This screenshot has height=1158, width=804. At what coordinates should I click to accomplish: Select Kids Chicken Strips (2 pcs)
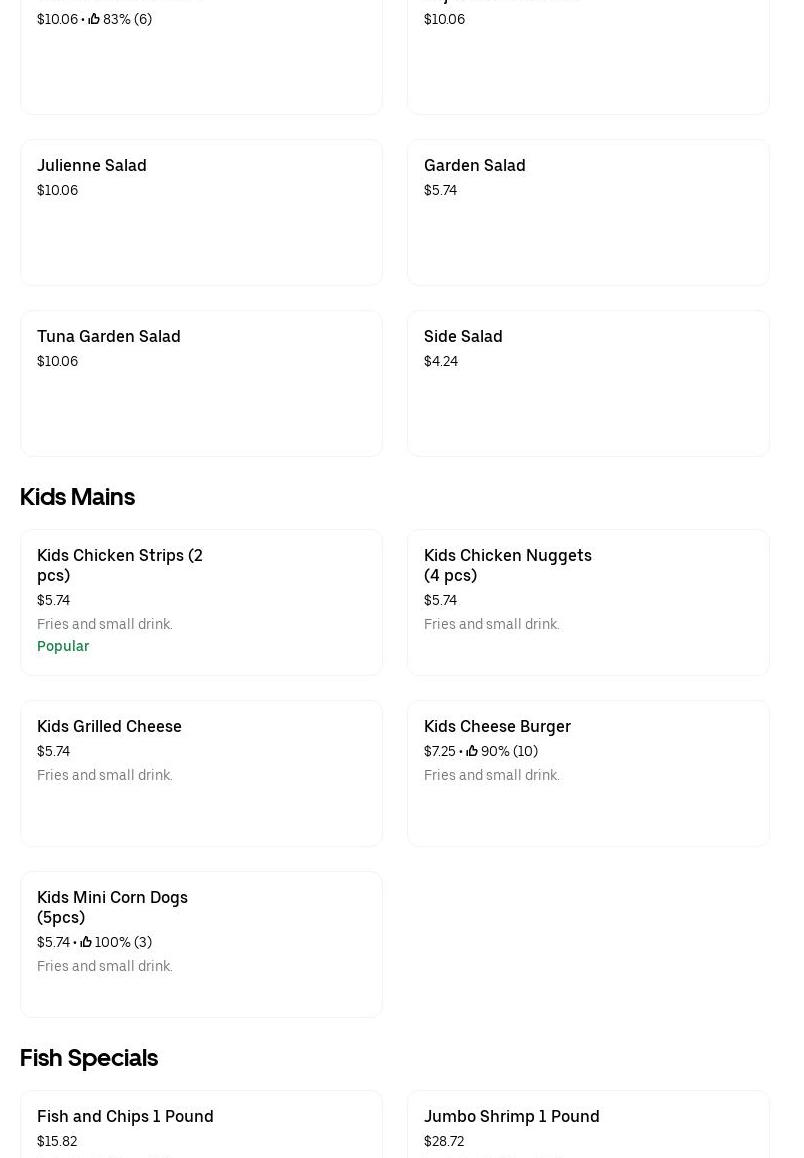point(201,602)
